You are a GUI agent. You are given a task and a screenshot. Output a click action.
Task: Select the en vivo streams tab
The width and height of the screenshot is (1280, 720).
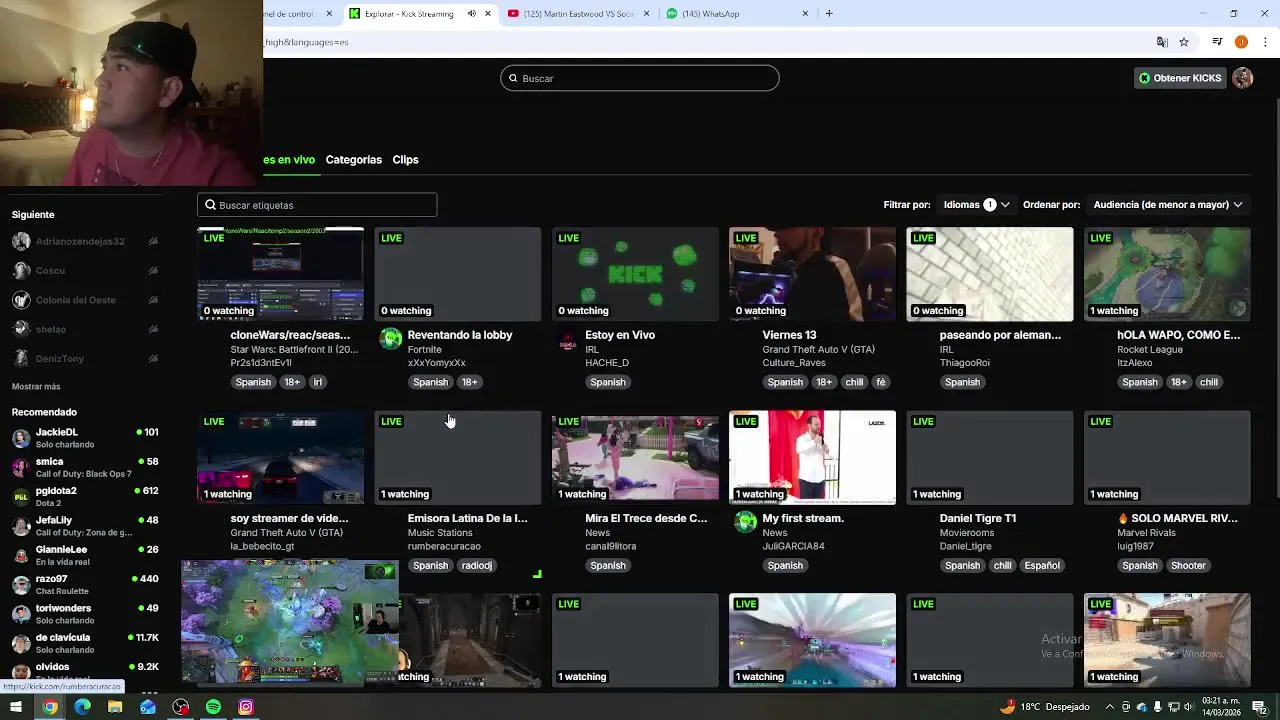point(289,160)
